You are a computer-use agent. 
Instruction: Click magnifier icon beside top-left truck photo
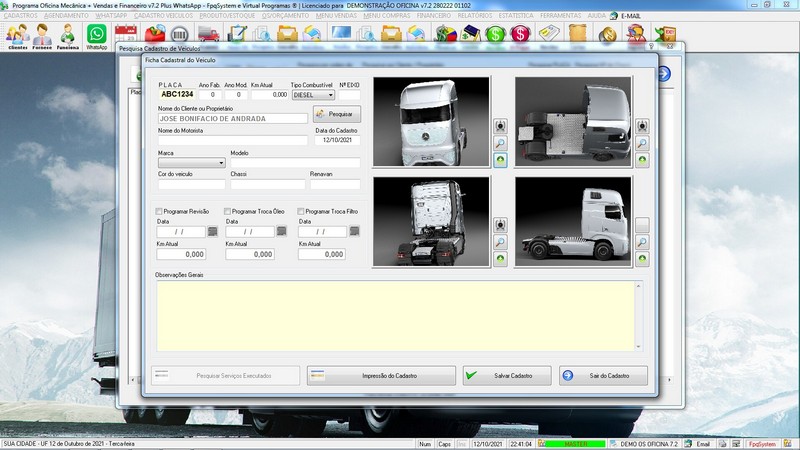500,143
